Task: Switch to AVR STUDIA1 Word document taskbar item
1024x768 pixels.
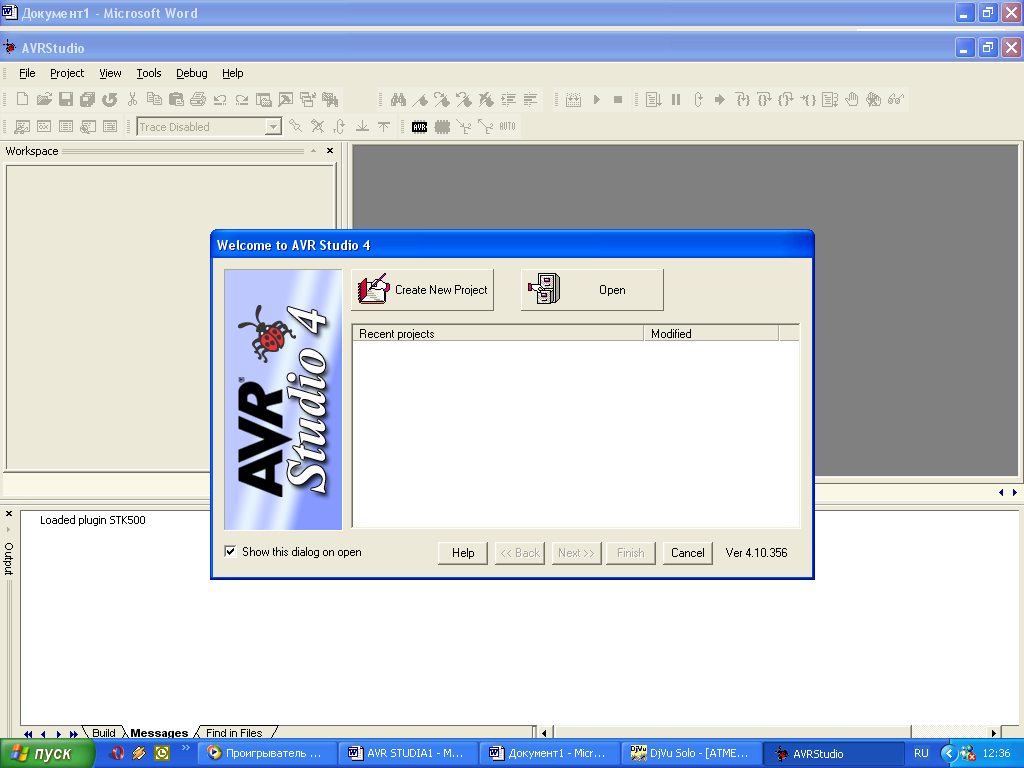Action: point(408,753)
